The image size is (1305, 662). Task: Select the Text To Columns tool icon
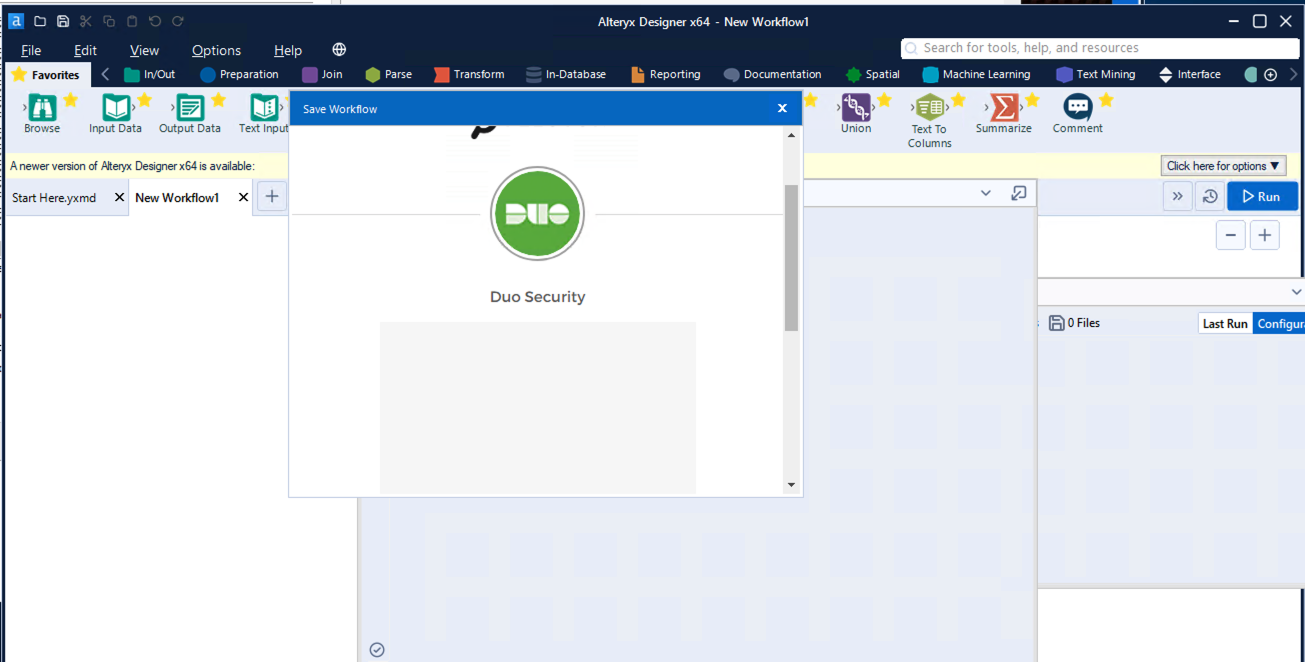(x=930, y=107)
